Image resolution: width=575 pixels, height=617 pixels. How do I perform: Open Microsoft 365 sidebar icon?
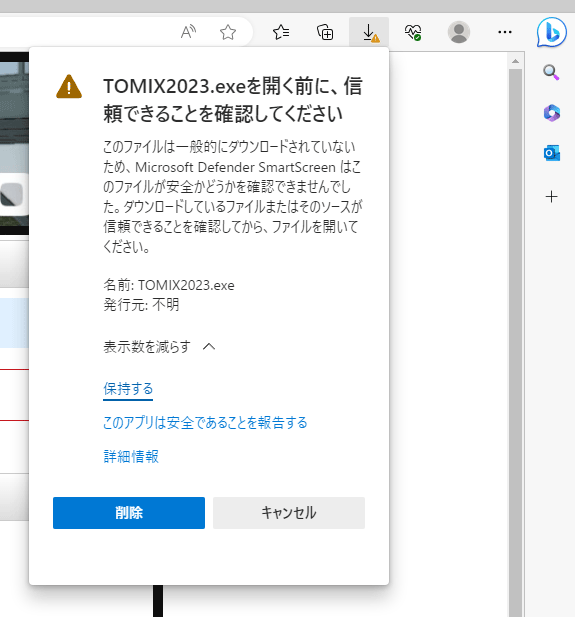552,113
